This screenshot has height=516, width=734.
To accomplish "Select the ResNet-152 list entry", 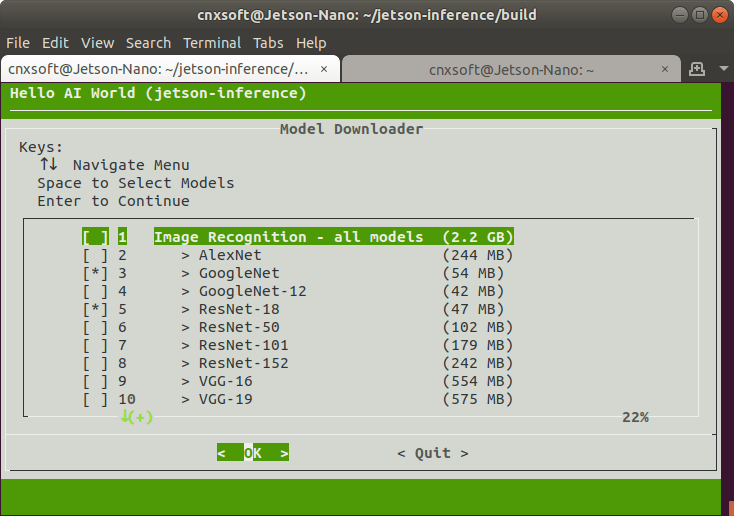I will click(x=243, y=363).
